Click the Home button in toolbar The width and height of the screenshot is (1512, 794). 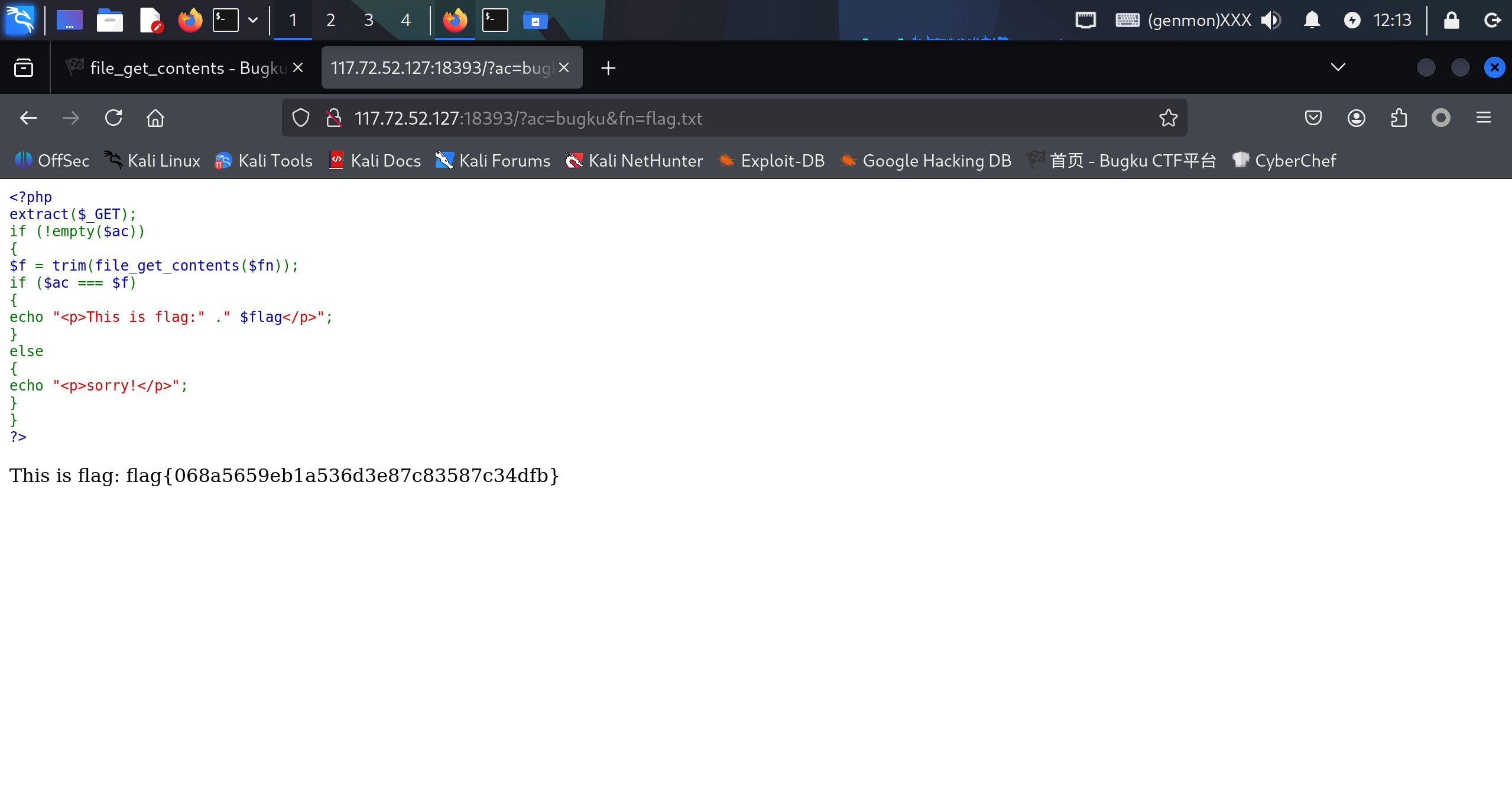[155, 118]
